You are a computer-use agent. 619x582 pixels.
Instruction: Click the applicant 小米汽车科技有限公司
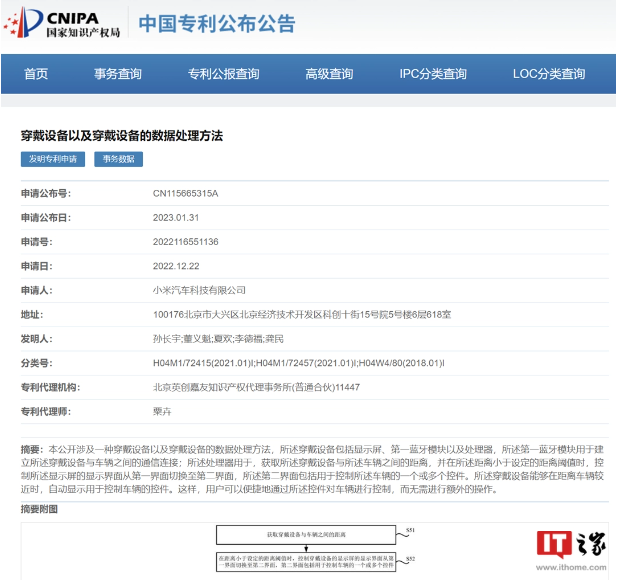click(x=199, y=290)
